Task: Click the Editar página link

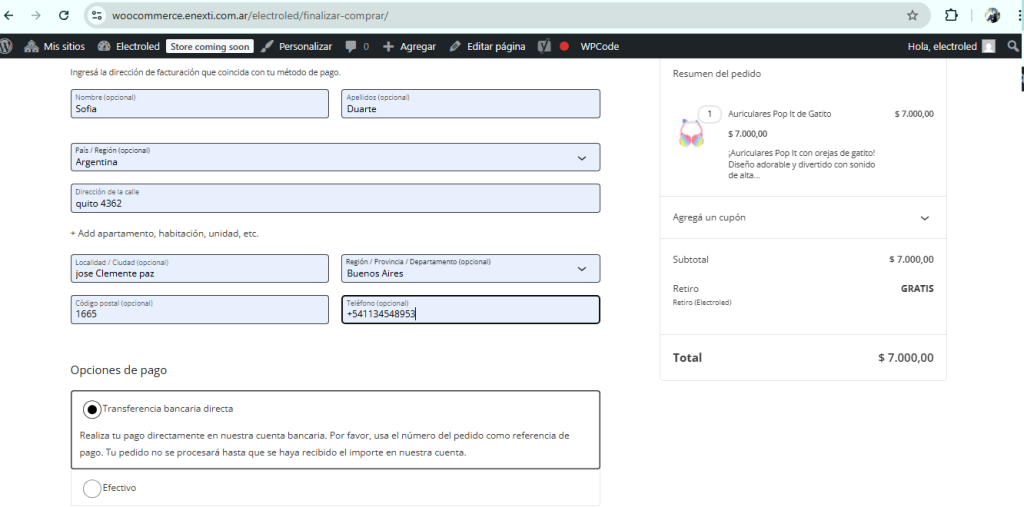Action: (x=487, y=46)
